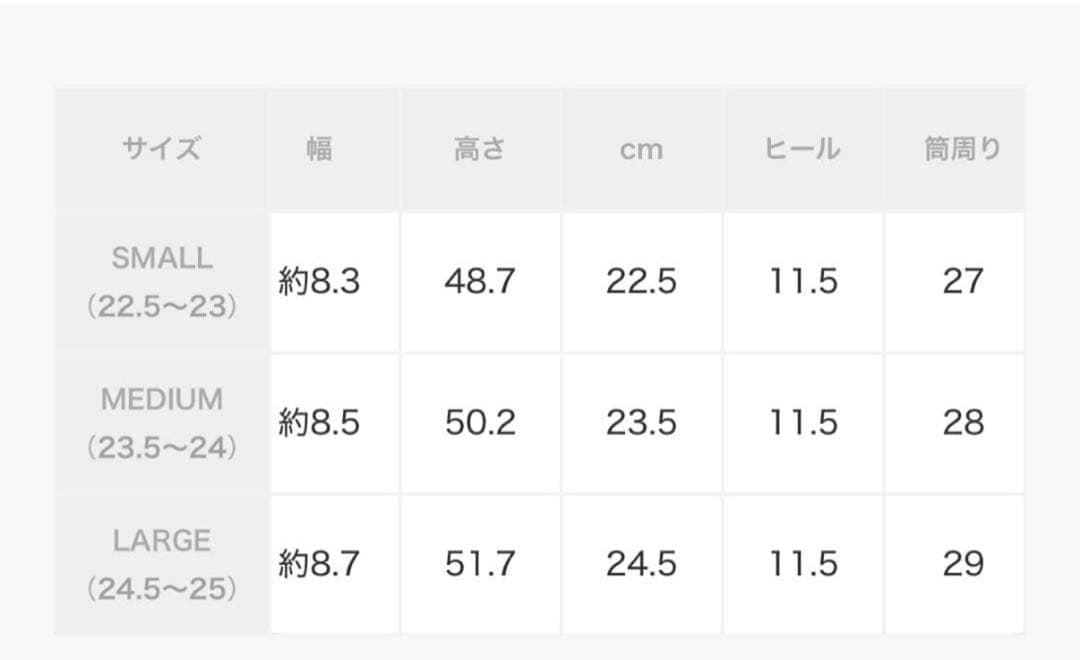The width and height of the screenshot is (1080, 660).
Task: Select the 51.7 height value
Action: [x=480, y=565]
